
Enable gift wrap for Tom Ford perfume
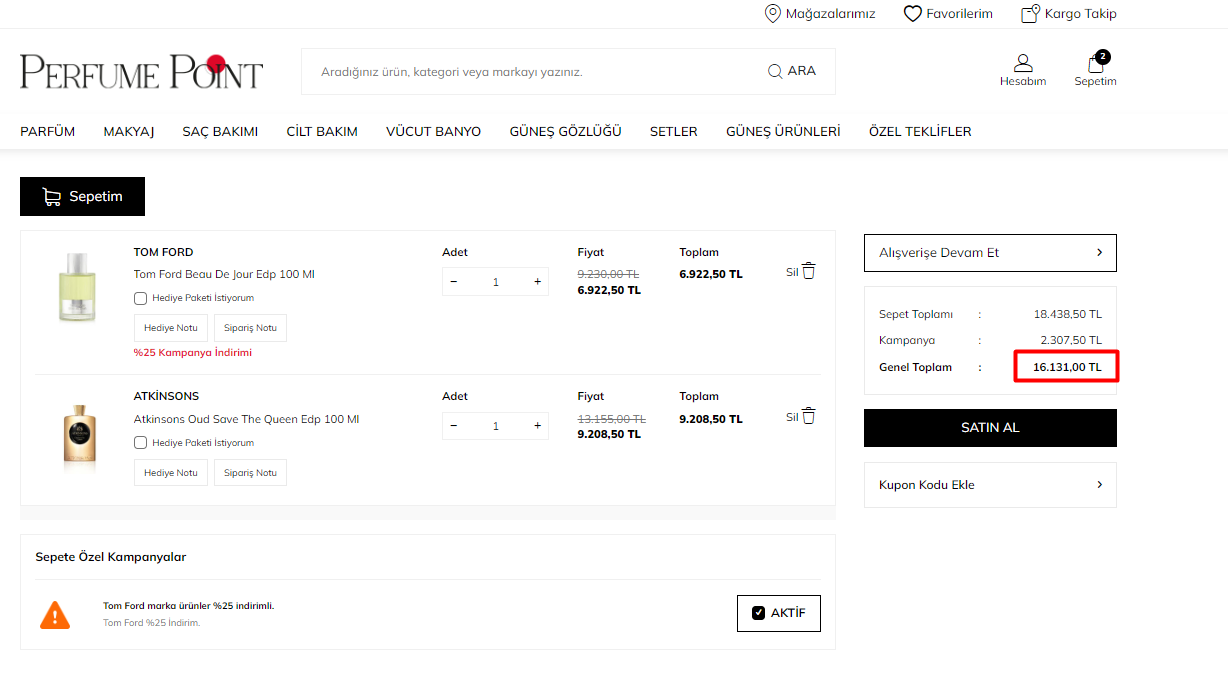point(141,298)
